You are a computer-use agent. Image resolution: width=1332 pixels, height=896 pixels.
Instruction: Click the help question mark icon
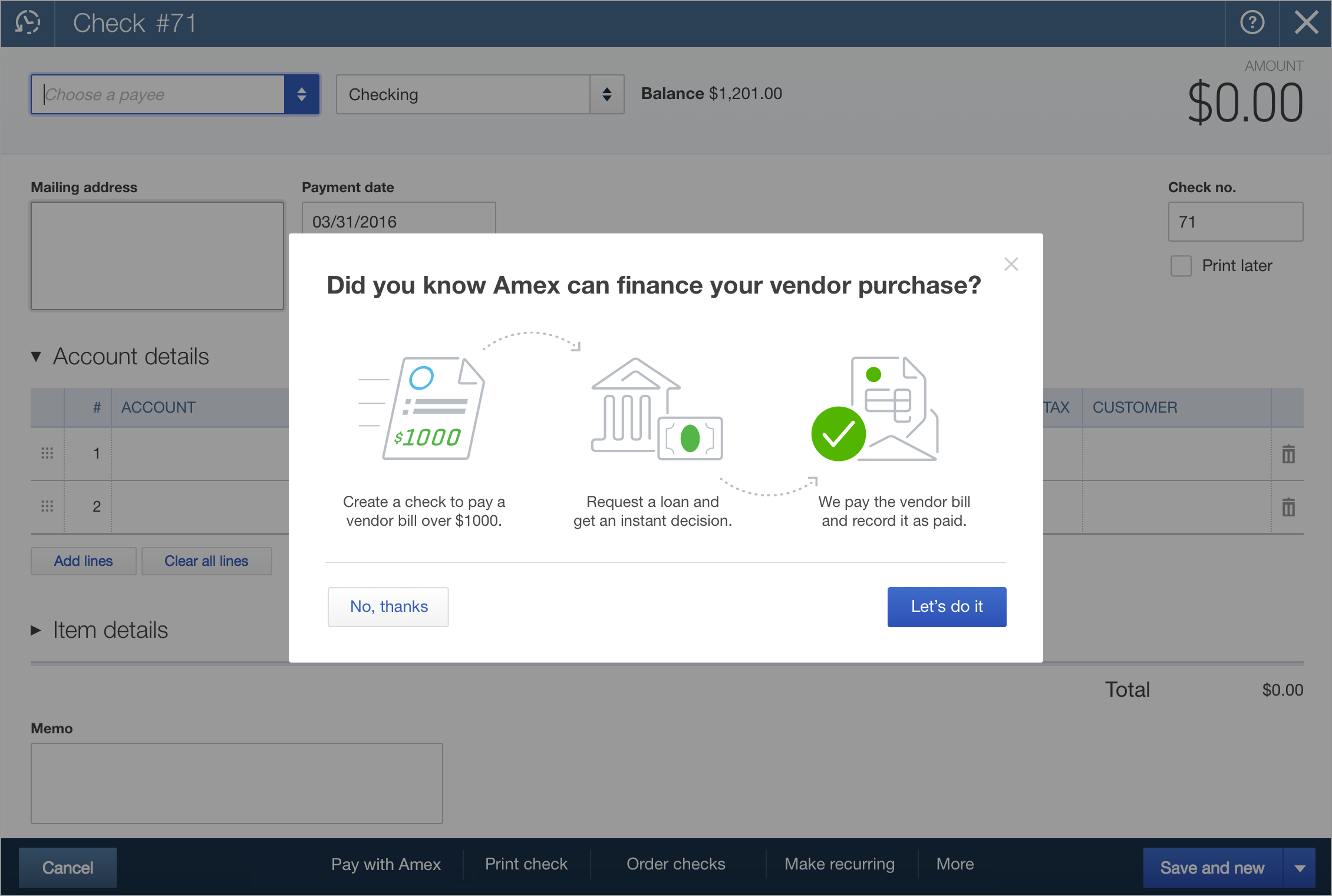1252,23
